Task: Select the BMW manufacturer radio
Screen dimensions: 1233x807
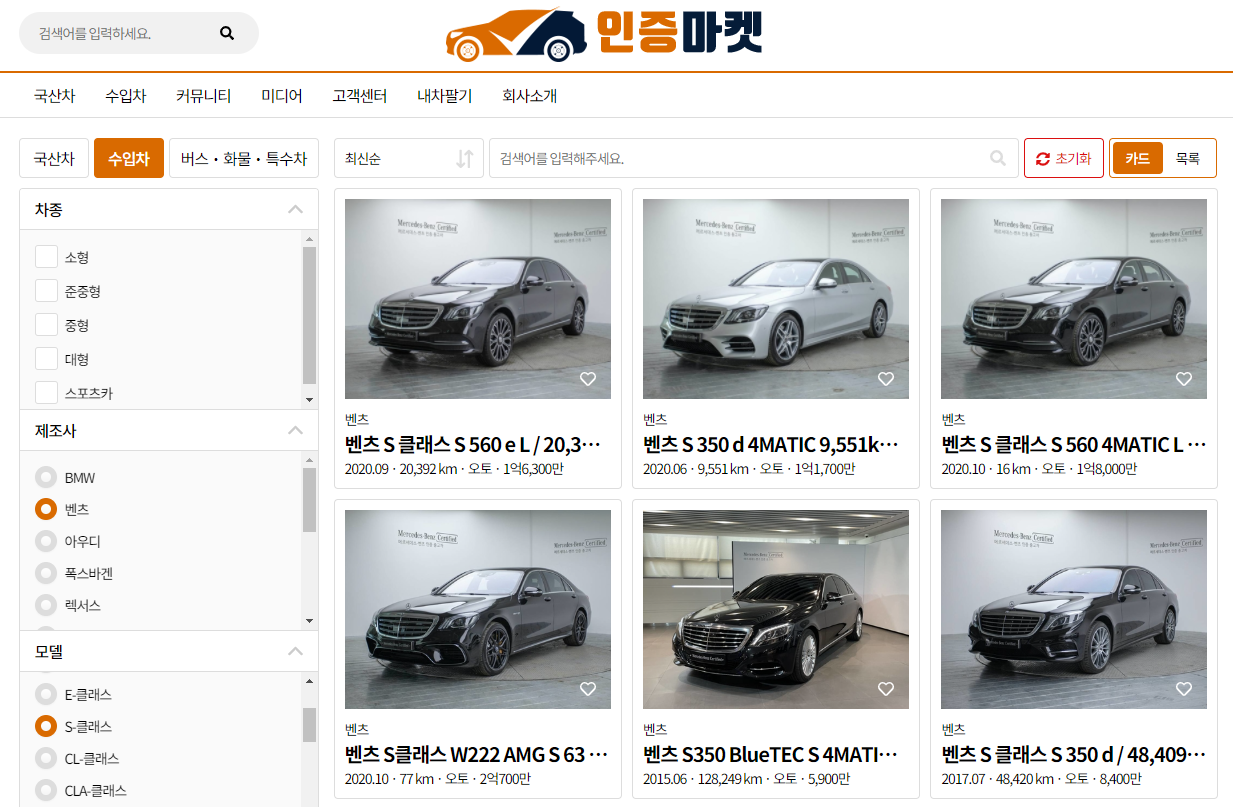Action: click(46, 478)
